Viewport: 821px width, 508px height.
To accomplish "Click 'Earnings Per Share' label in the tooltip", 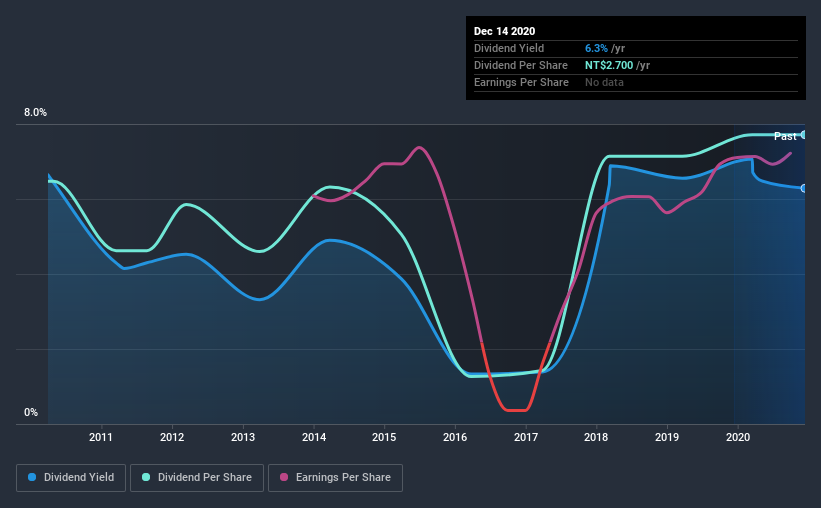I will [521, 82].
